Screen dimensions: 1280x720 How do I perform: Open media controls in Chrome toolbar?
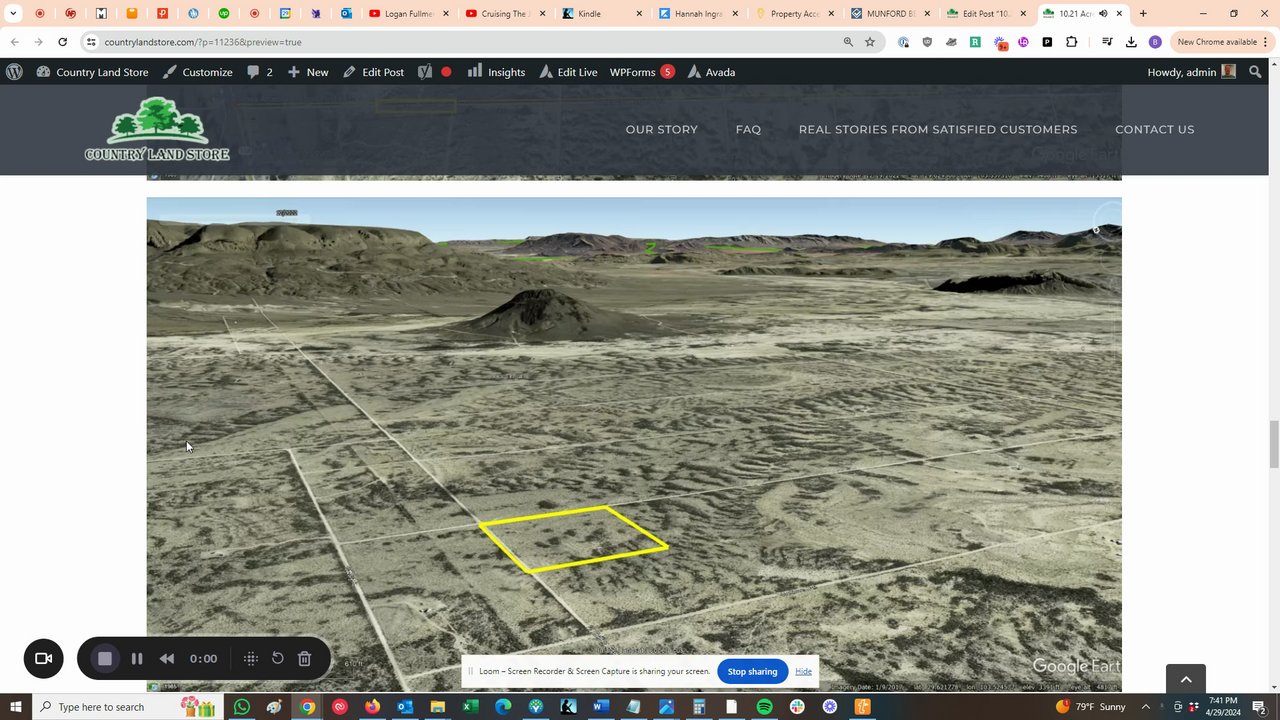pos(1107,42)
